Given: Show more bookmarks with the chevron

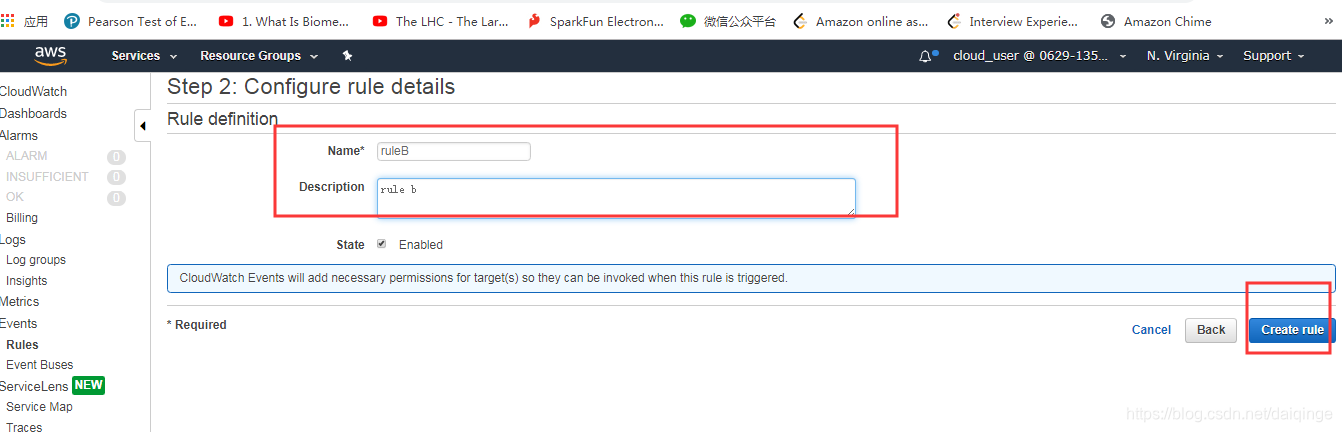Looking at the screenshot, I should pyautogui.click(x=1327, y=20).
